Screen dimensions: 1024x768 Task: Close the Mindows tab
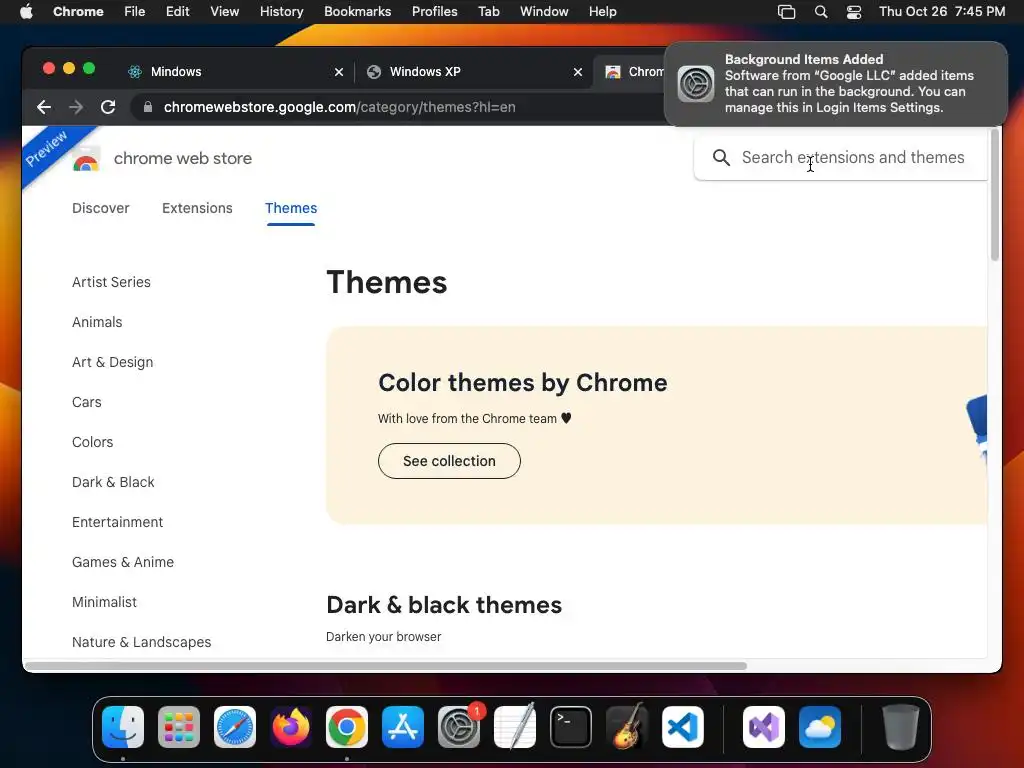pyautogui.click(x=339, y=72)
